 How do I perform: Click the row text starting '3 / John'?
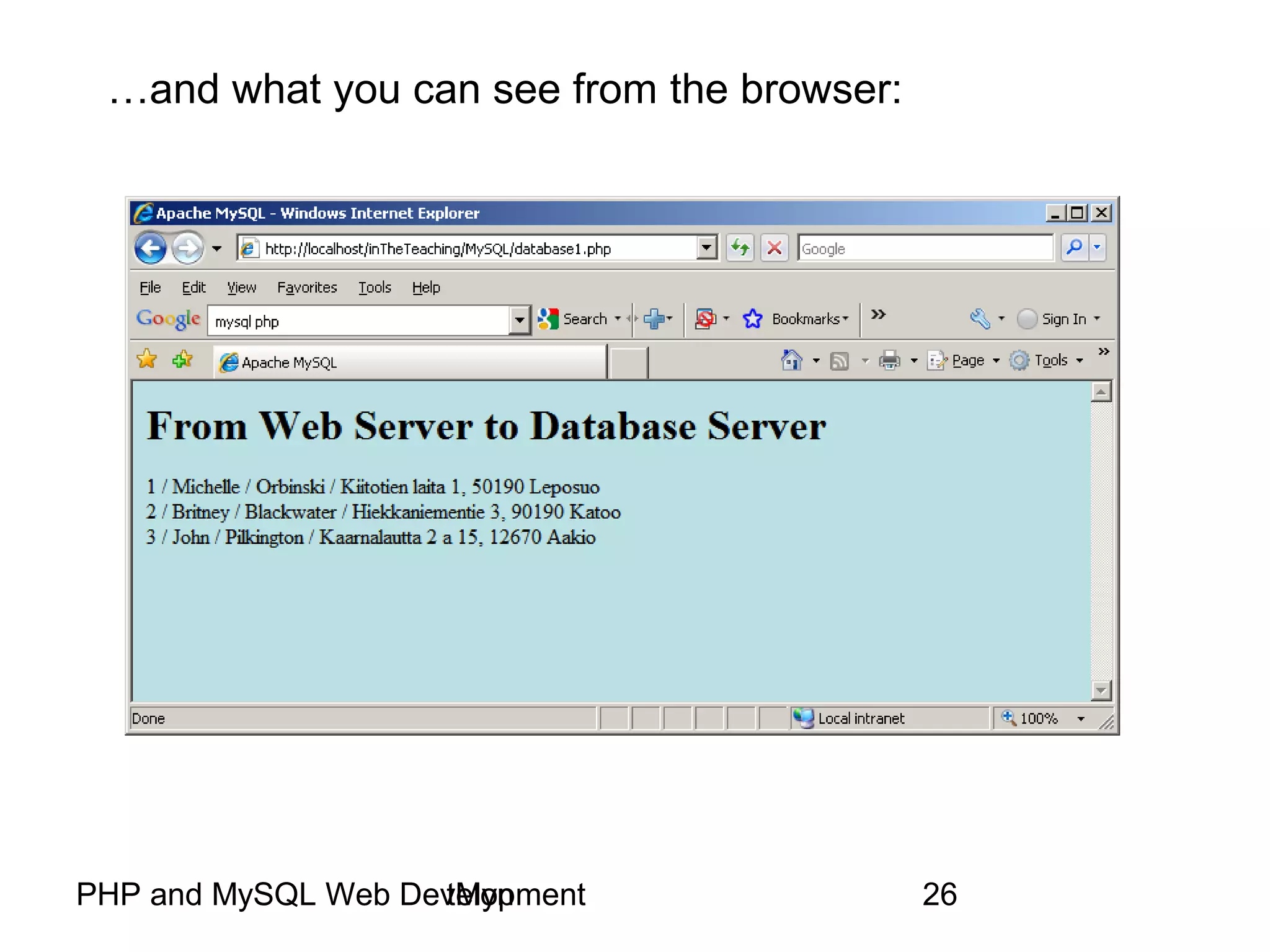[371, 537]
